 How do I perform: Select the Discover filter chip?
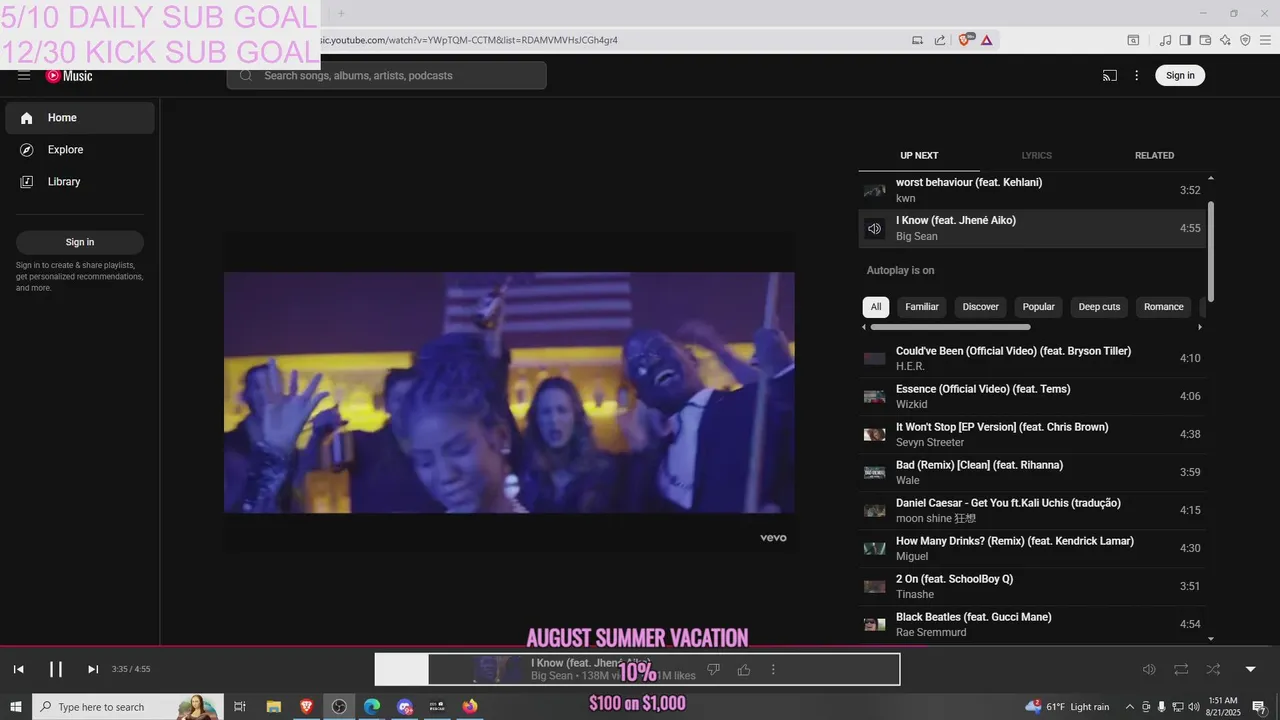click(981, 307)
